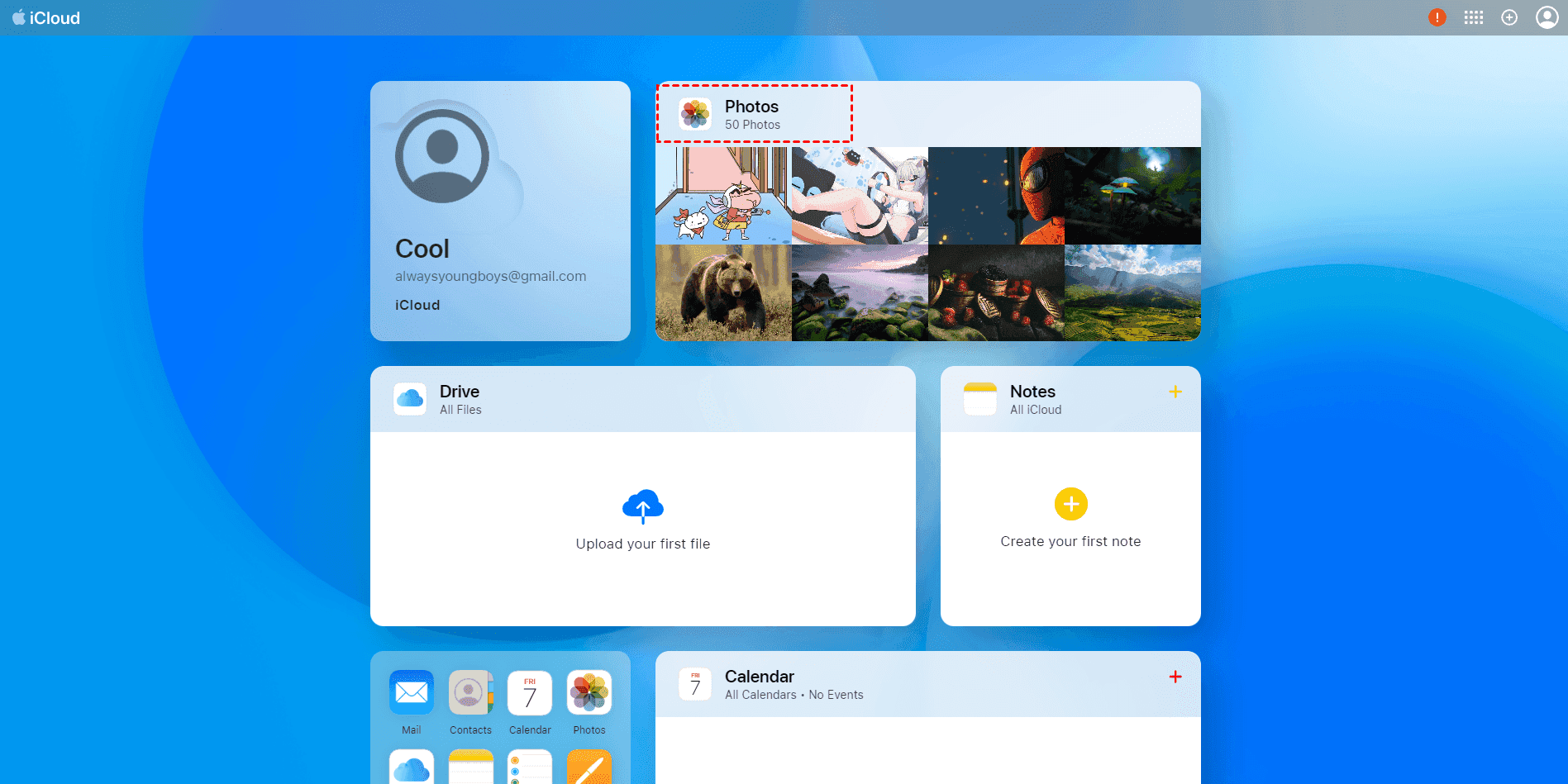Click 'Create your first note' text
The image size is (1568, 784).
[x=1070, y=541]
